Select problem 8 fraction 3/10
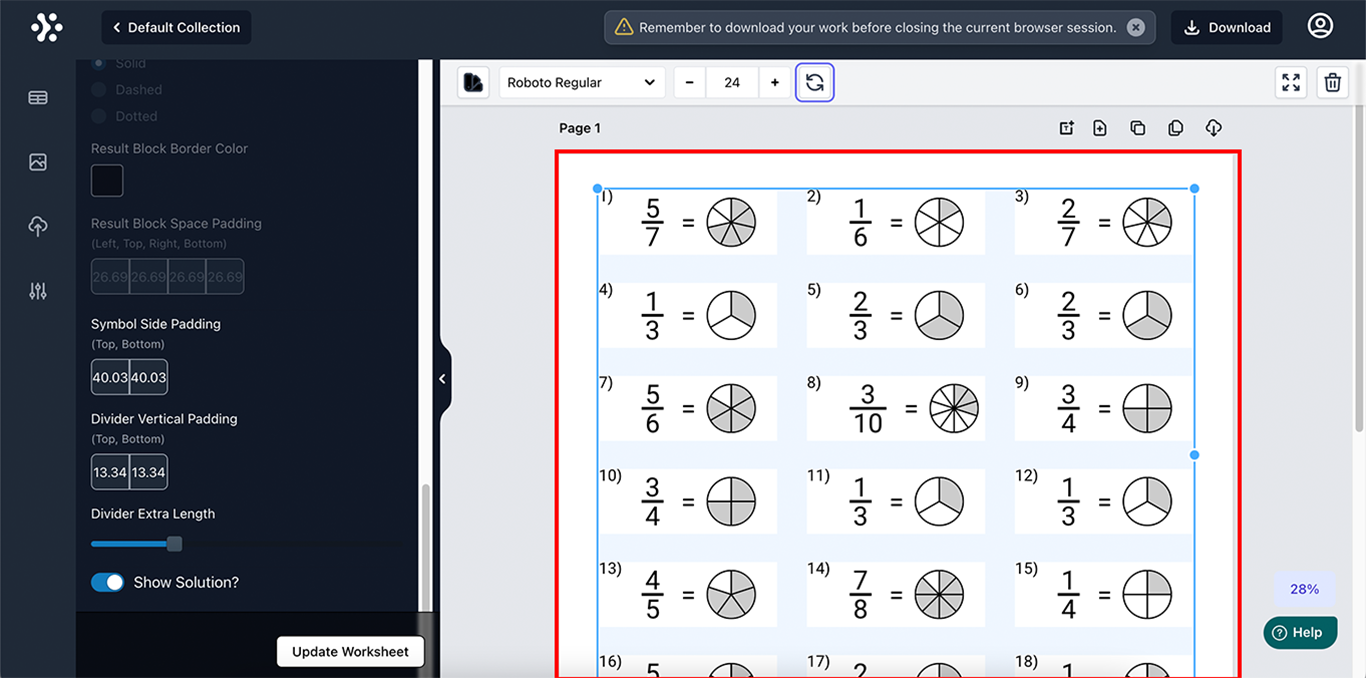The width and height of the screenshot is (1366, 678). coord(868,409)
